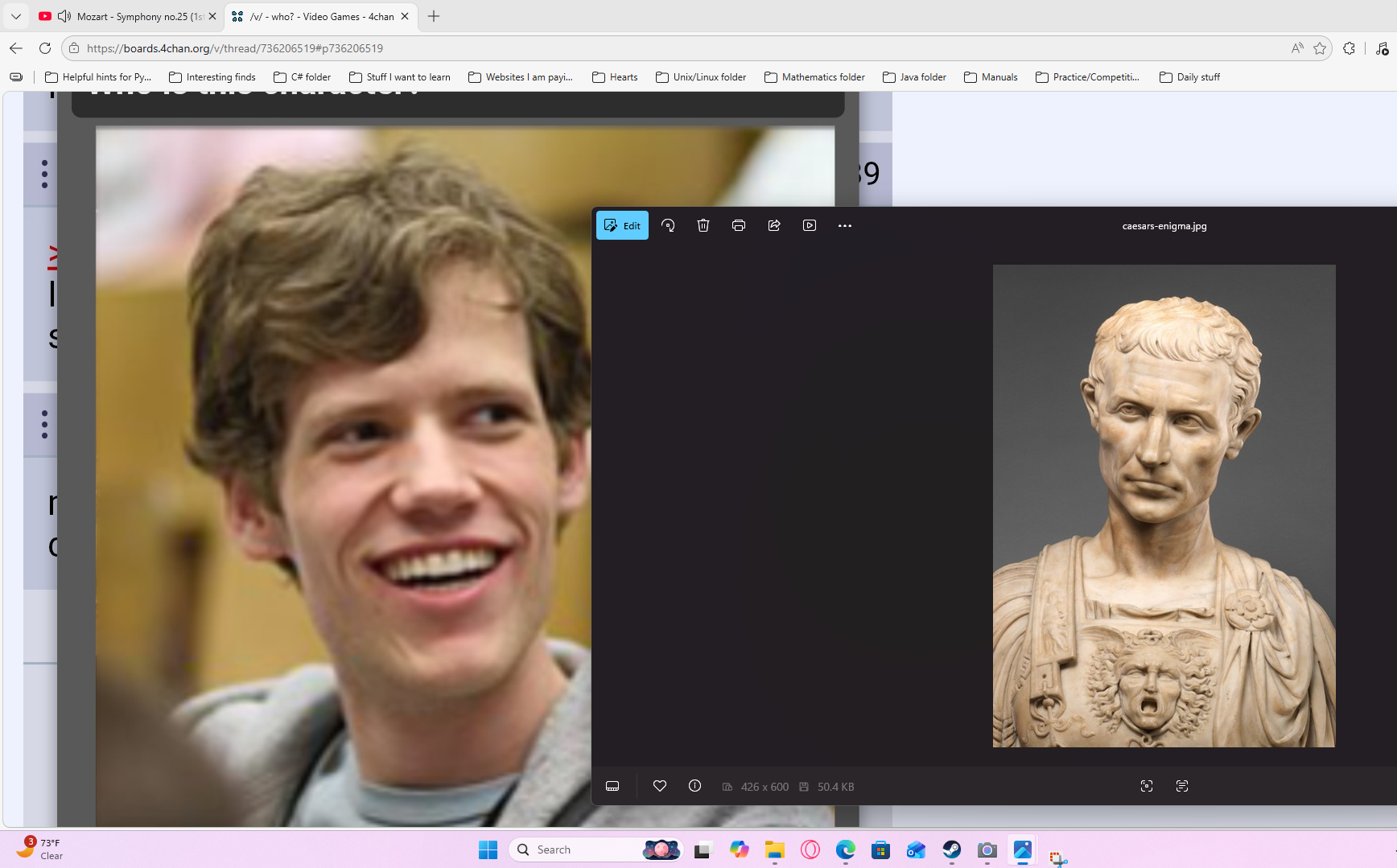Open Microsoft Store from the taskbar
Viewport: 1397px width, 868px height.
coord(881,849)
